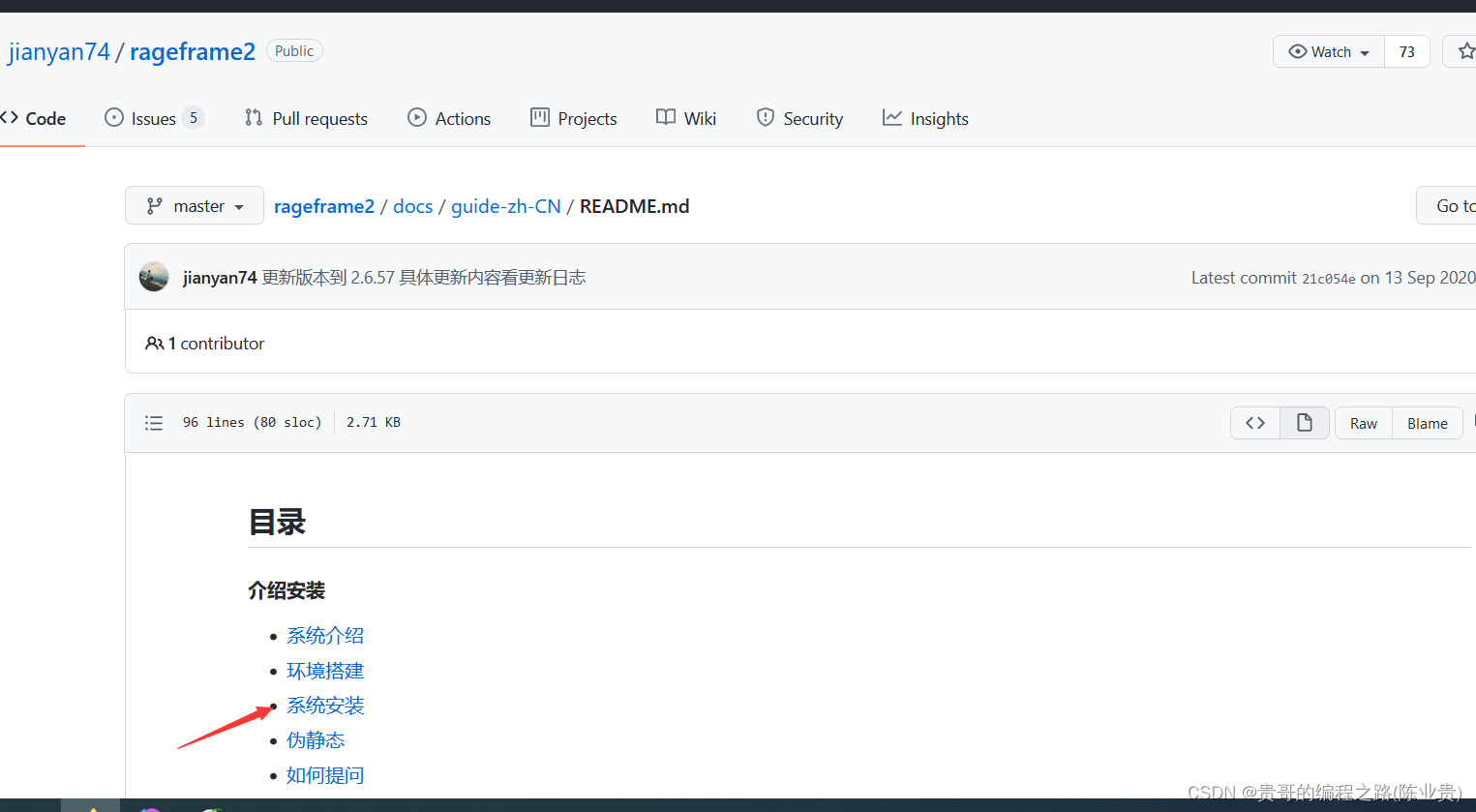The image size is (1476, 812).
Task: Switch to rendered file view icon
Action: click(1305, 423)
